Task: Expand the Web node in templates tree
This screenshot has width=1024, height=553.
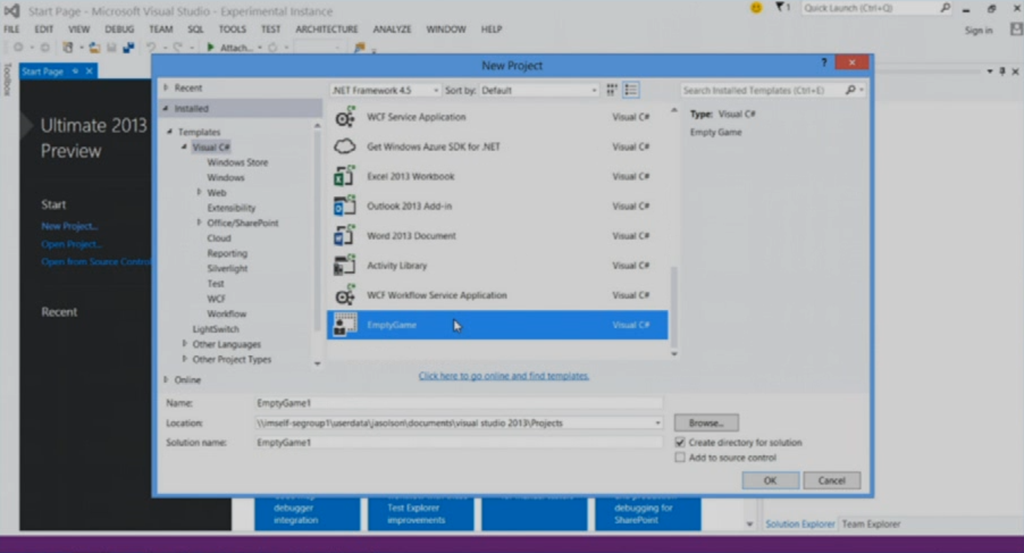Action: click(x=199, y=192)
